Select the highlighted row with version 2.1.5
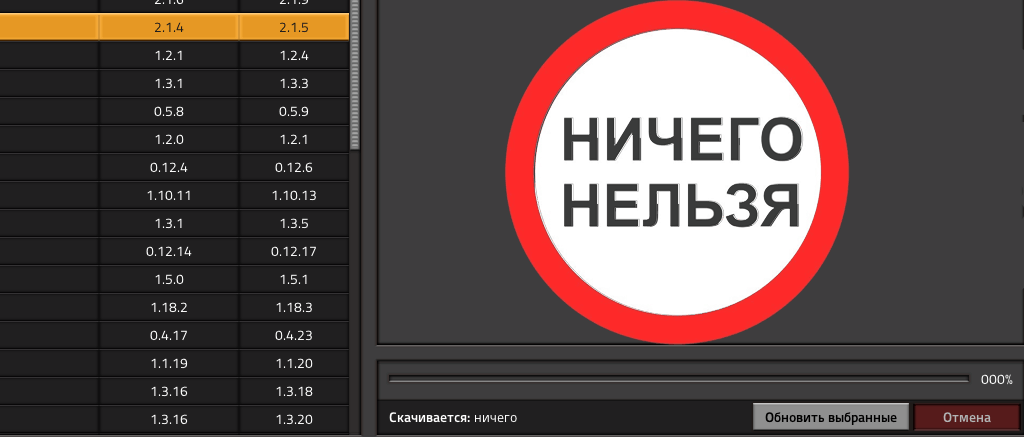The image size is (1024, 437). [293, 27]
